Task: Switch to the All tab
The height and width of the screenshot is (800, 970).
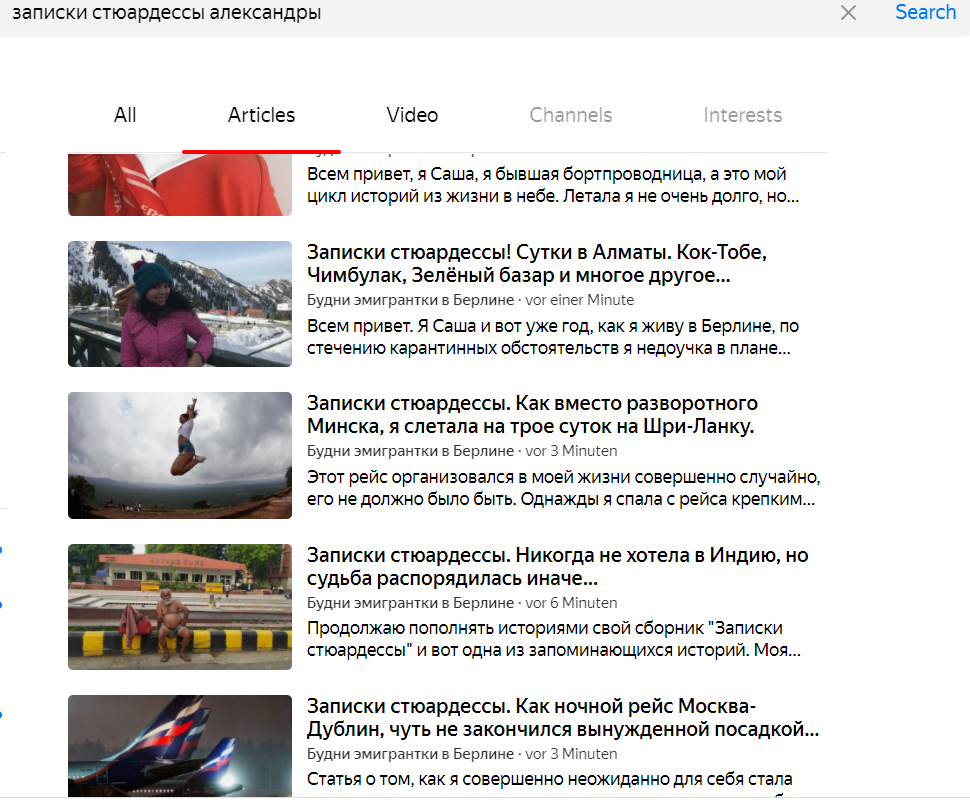Action: coord(125,115)
